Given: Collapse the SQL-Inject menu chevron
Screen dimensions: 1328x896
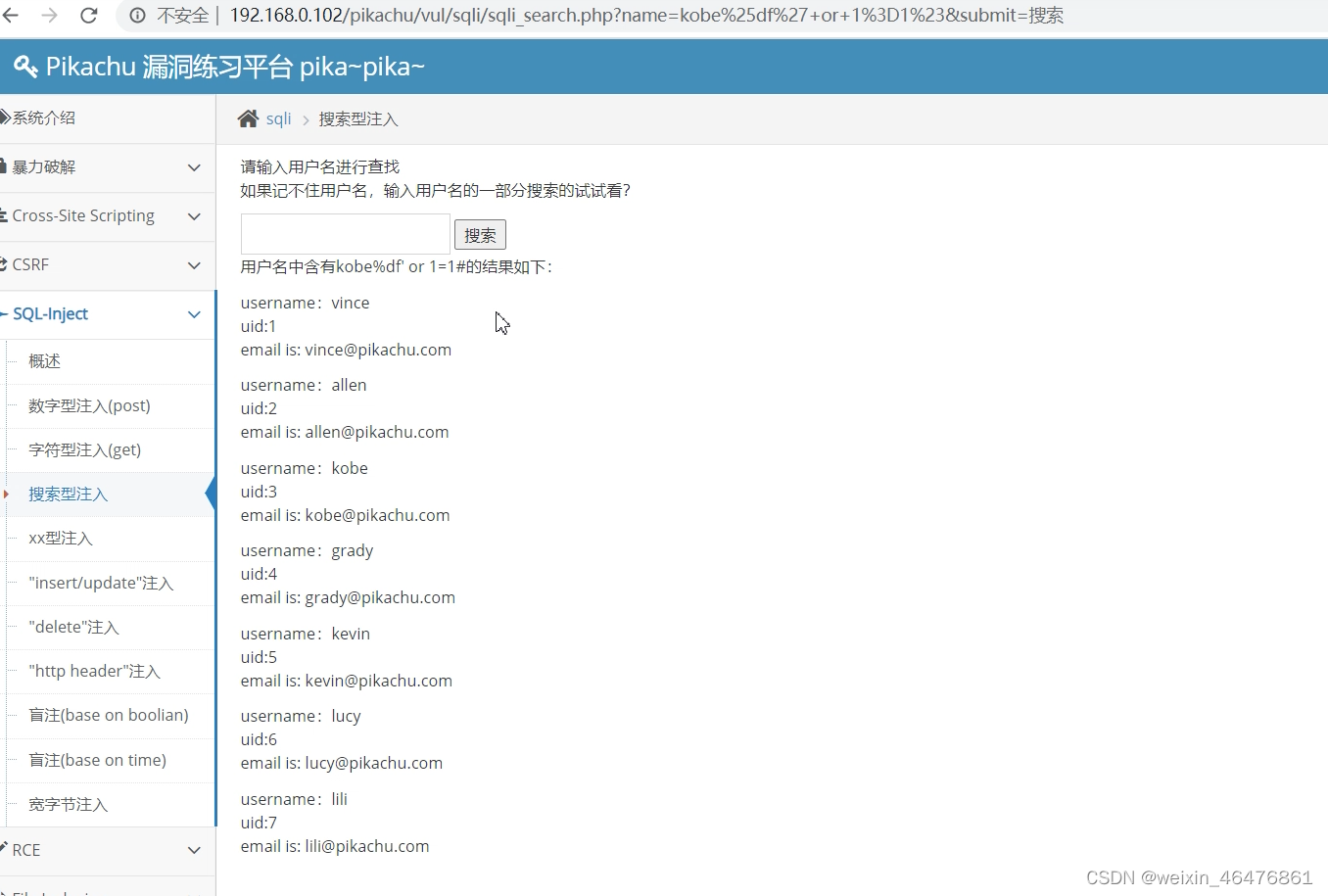Looking at the screenshot, I should click(194, 314).
